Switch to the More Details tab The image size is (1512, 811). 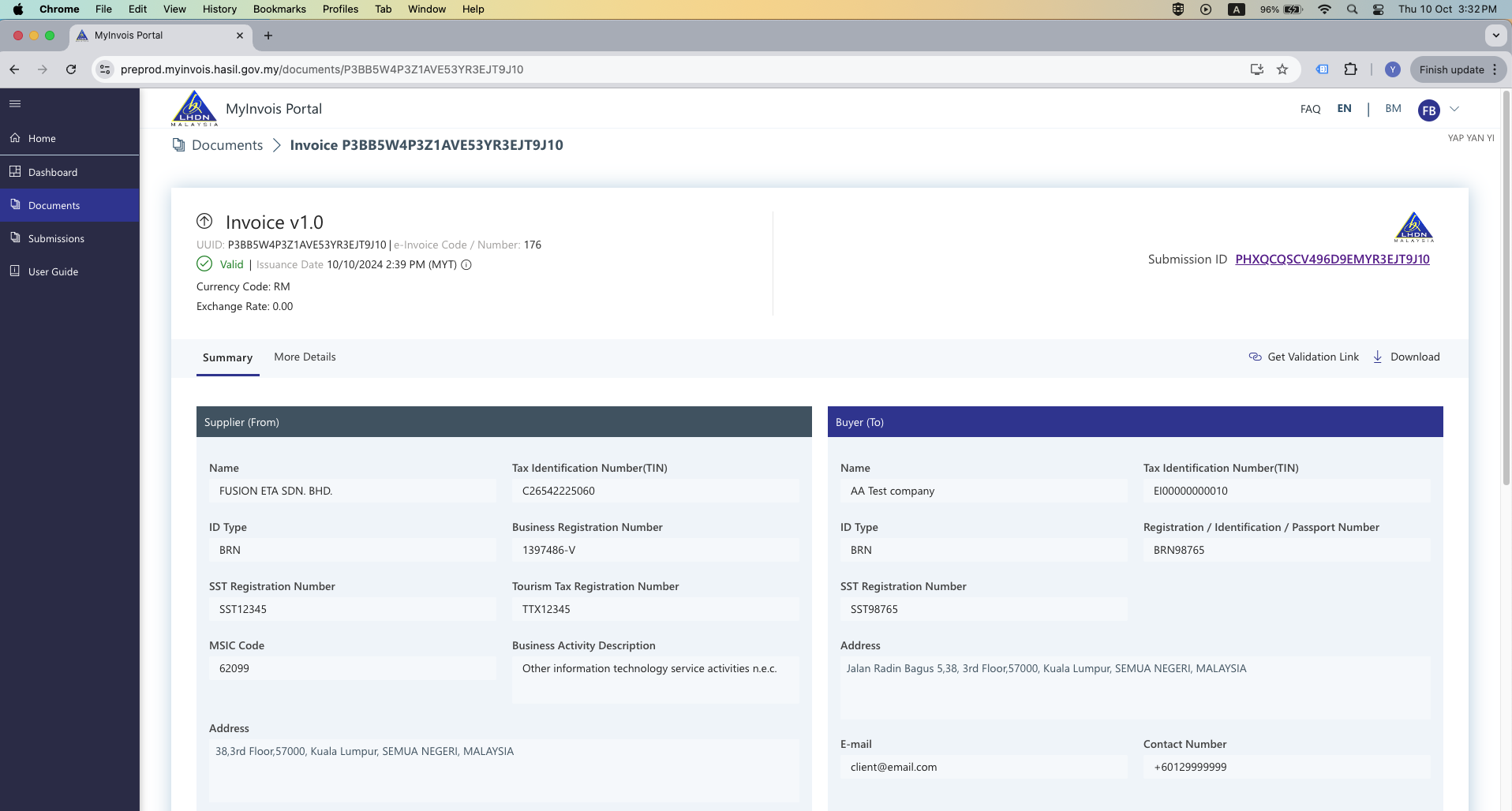pos(305,357)
